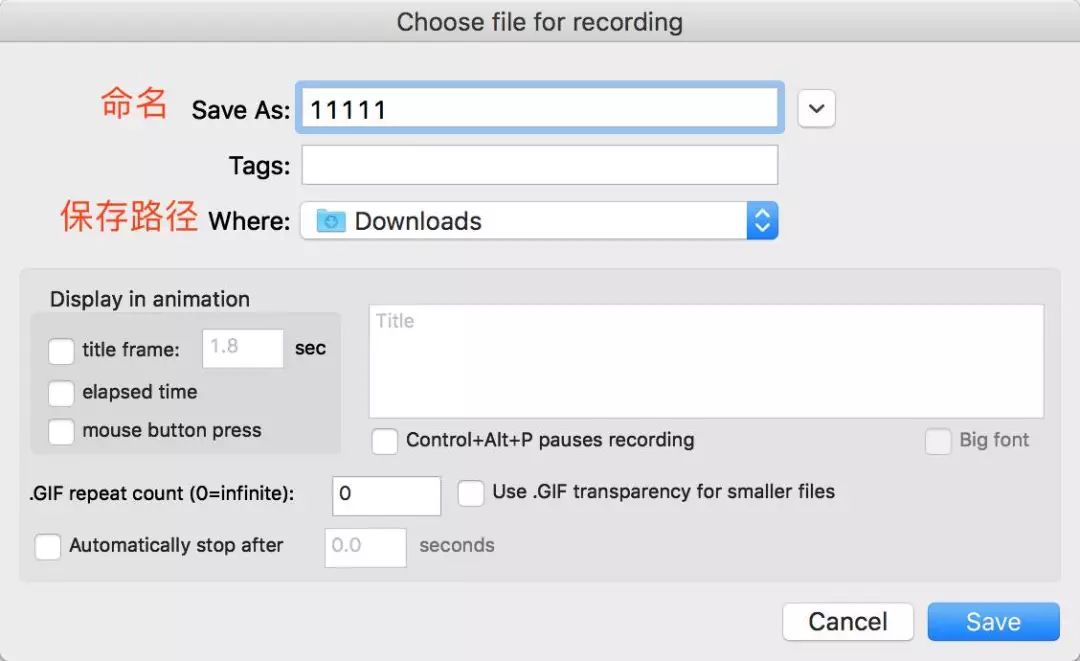This screenshot has height=661, width=1080.
Task: Open the Where folder dropdown
Action: (540, 220)
